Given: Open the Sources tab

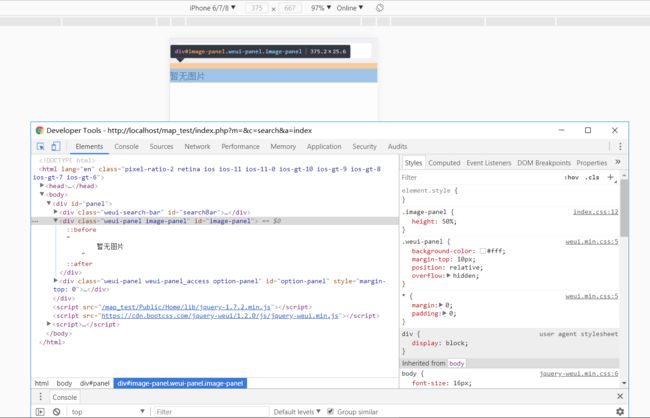Looking at the screenshot, I should 161,146.
